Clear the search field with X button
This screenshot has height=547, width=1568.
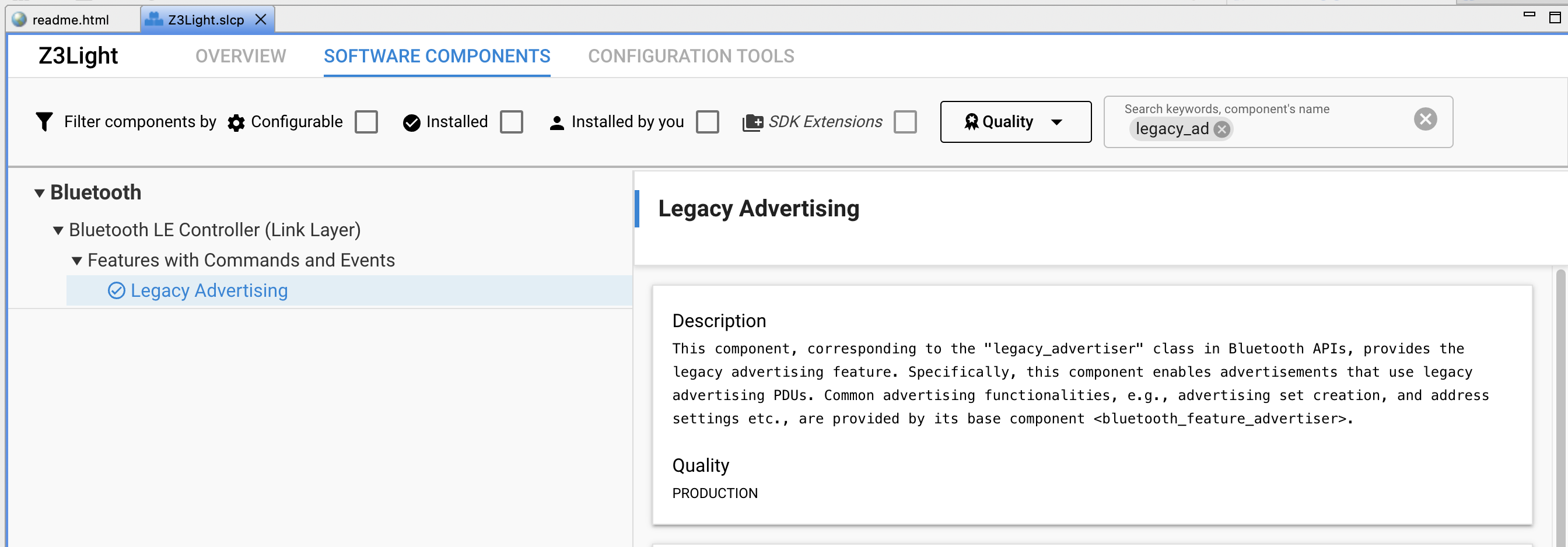(1425, 120)
